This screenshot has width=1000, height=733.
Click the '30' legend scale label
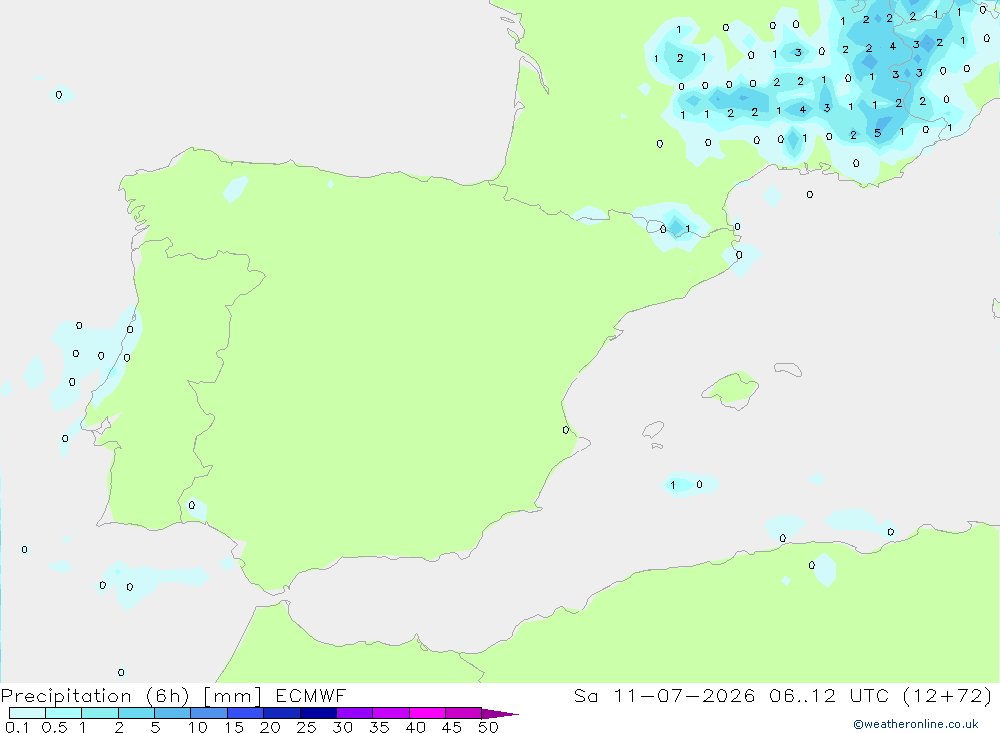(x=343, y=727)
